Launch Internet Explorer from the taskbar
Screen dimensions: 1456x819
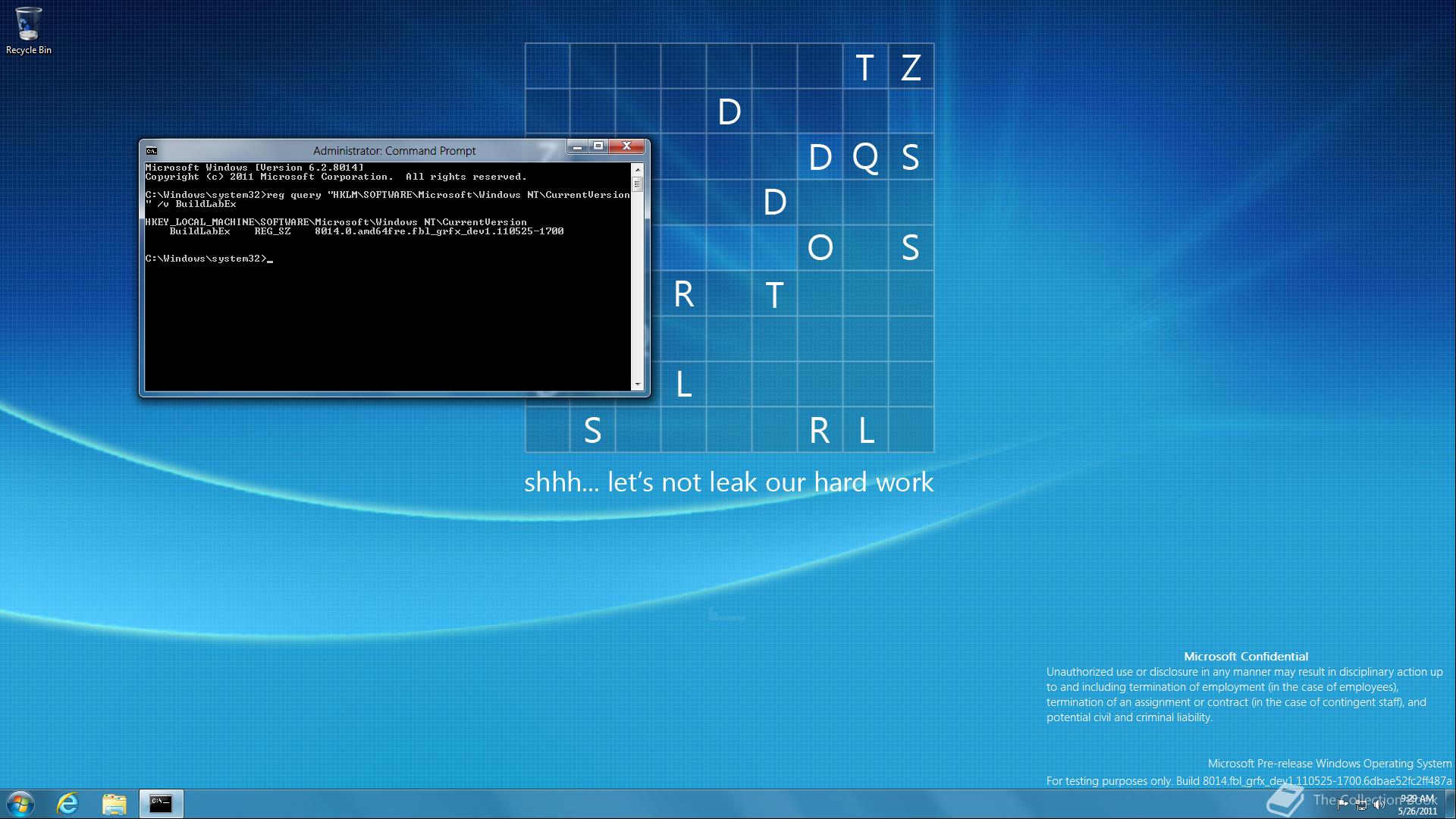coord(68,803)
